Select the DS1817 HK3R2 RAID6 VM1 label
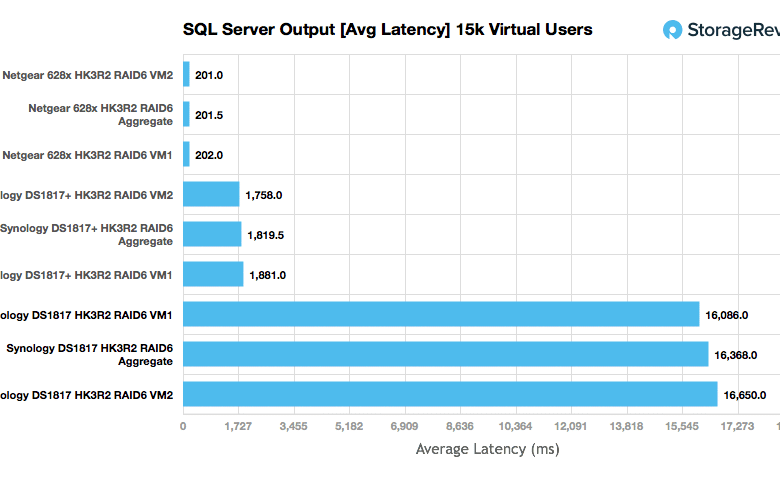This screenshot has width=780, height=484. coord(86,315)
